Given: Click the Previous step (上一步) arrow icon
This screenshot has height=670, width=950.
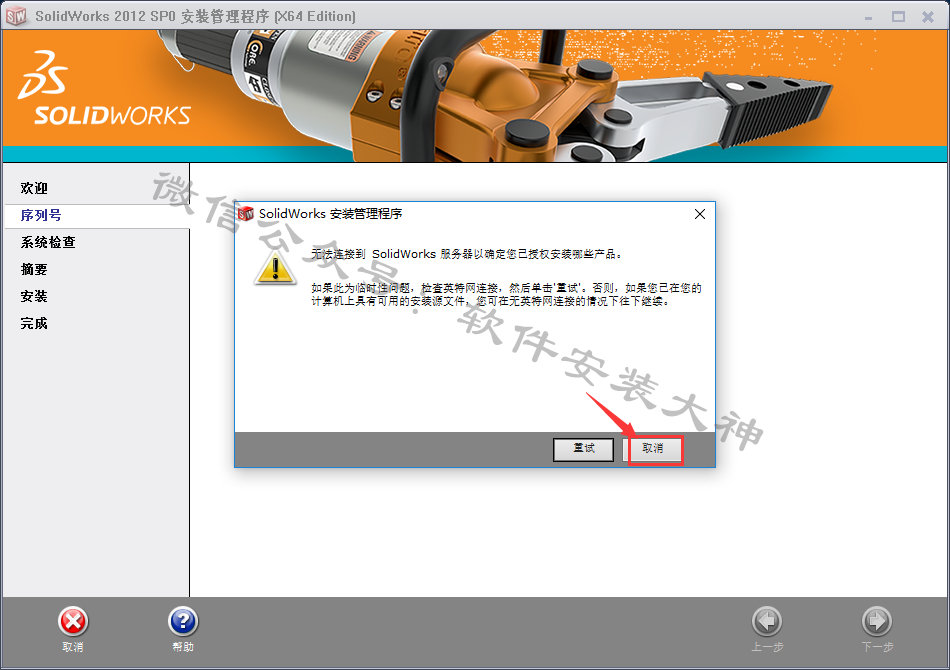Looking at the screenshot, I should coord(767,622).
